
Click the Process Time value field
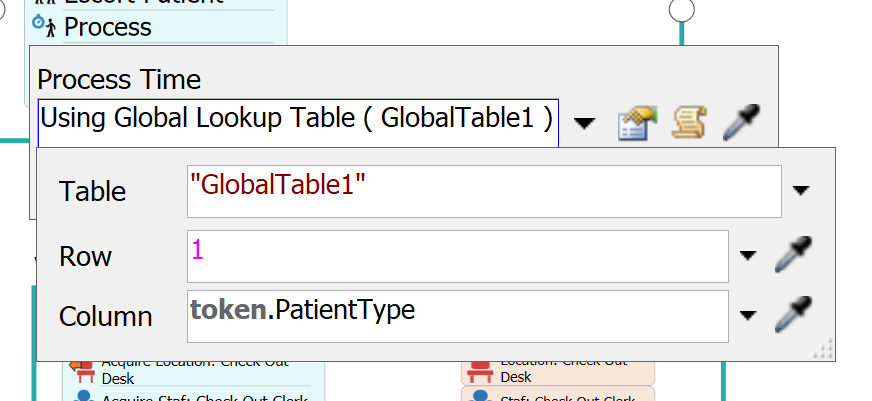coord(298,123)
